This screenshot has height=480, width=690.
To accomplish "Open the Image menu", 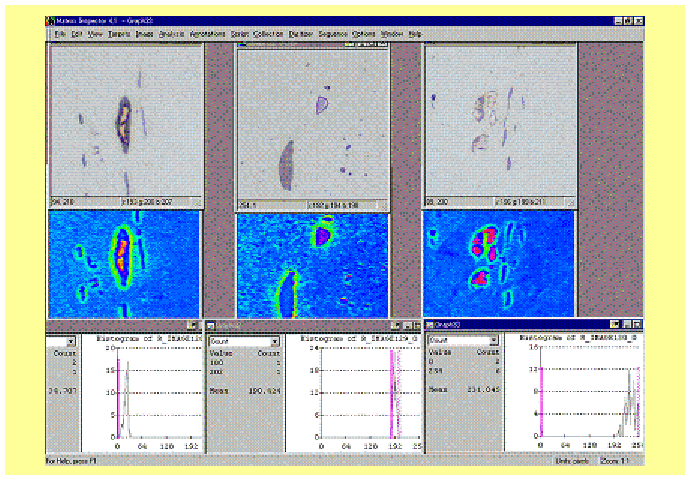I will coord(144,34).
